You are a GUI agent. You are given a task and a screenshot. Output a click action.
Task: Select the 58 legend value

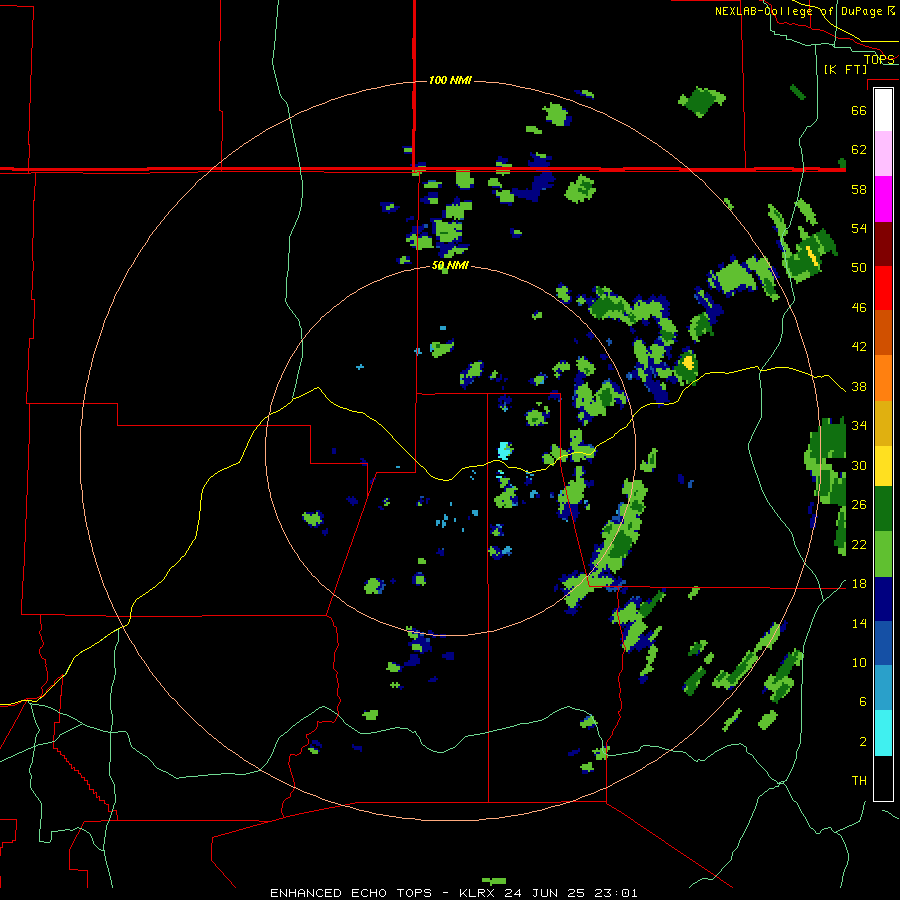pos(859,189)
